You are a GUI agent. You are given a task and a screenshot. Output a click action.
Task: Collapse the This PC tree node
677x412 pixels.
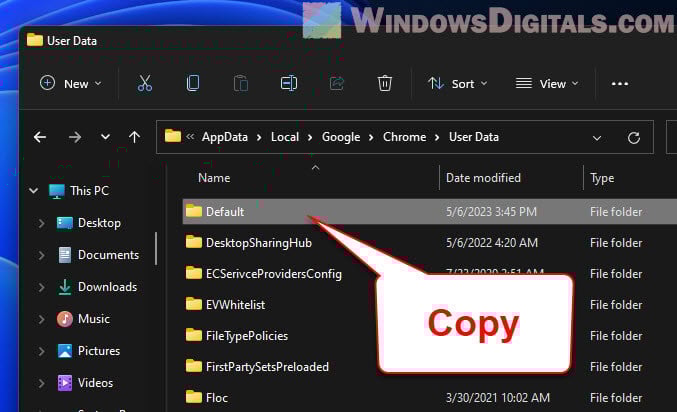point(33,190)
